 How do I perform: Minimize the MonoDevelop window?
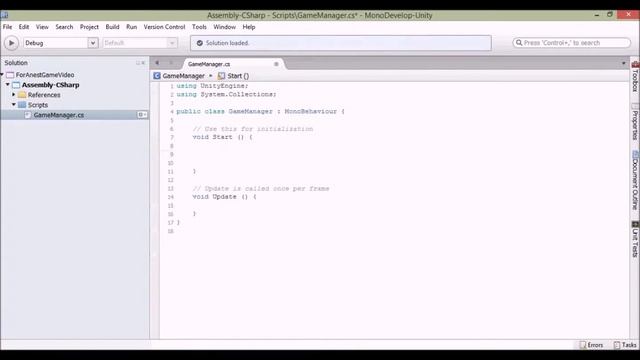pos(597,15)
